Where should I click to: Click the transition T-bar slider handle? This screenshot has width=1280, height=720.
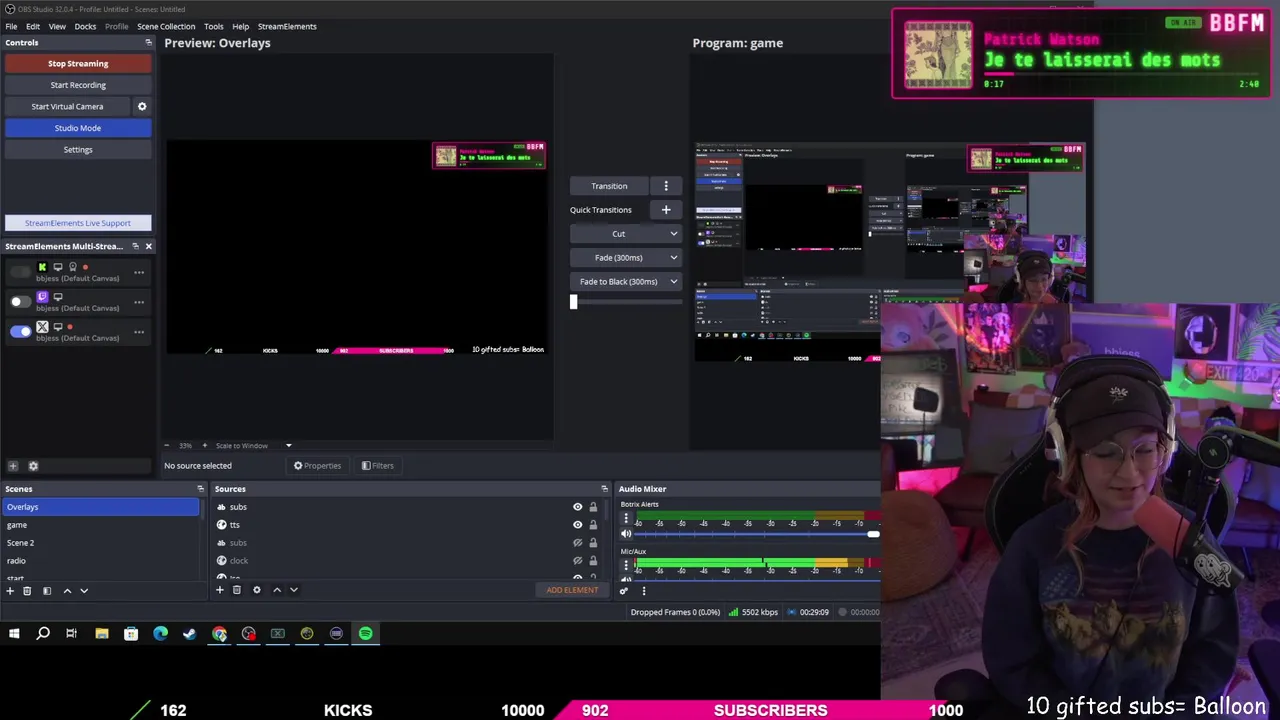(573, 301)
